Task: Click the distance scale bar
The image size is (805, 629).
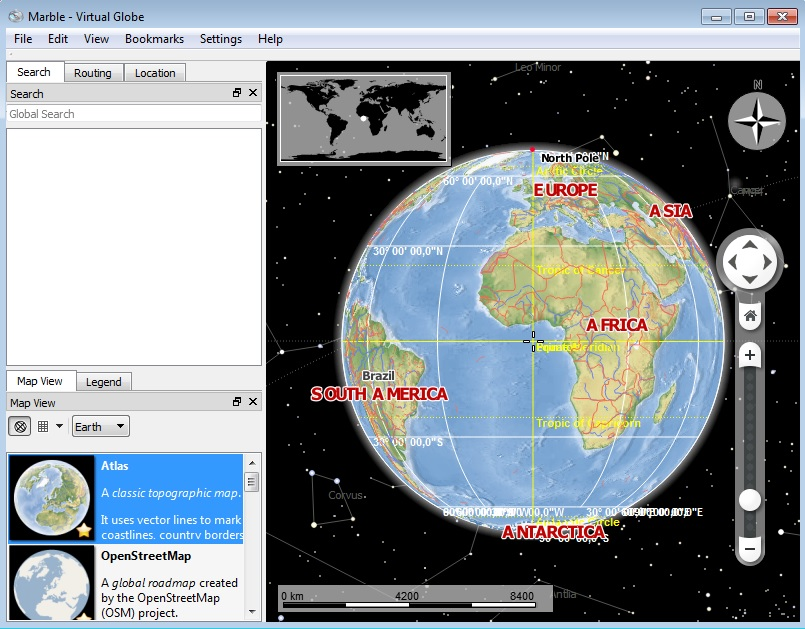Action: (x=415, y=598)
